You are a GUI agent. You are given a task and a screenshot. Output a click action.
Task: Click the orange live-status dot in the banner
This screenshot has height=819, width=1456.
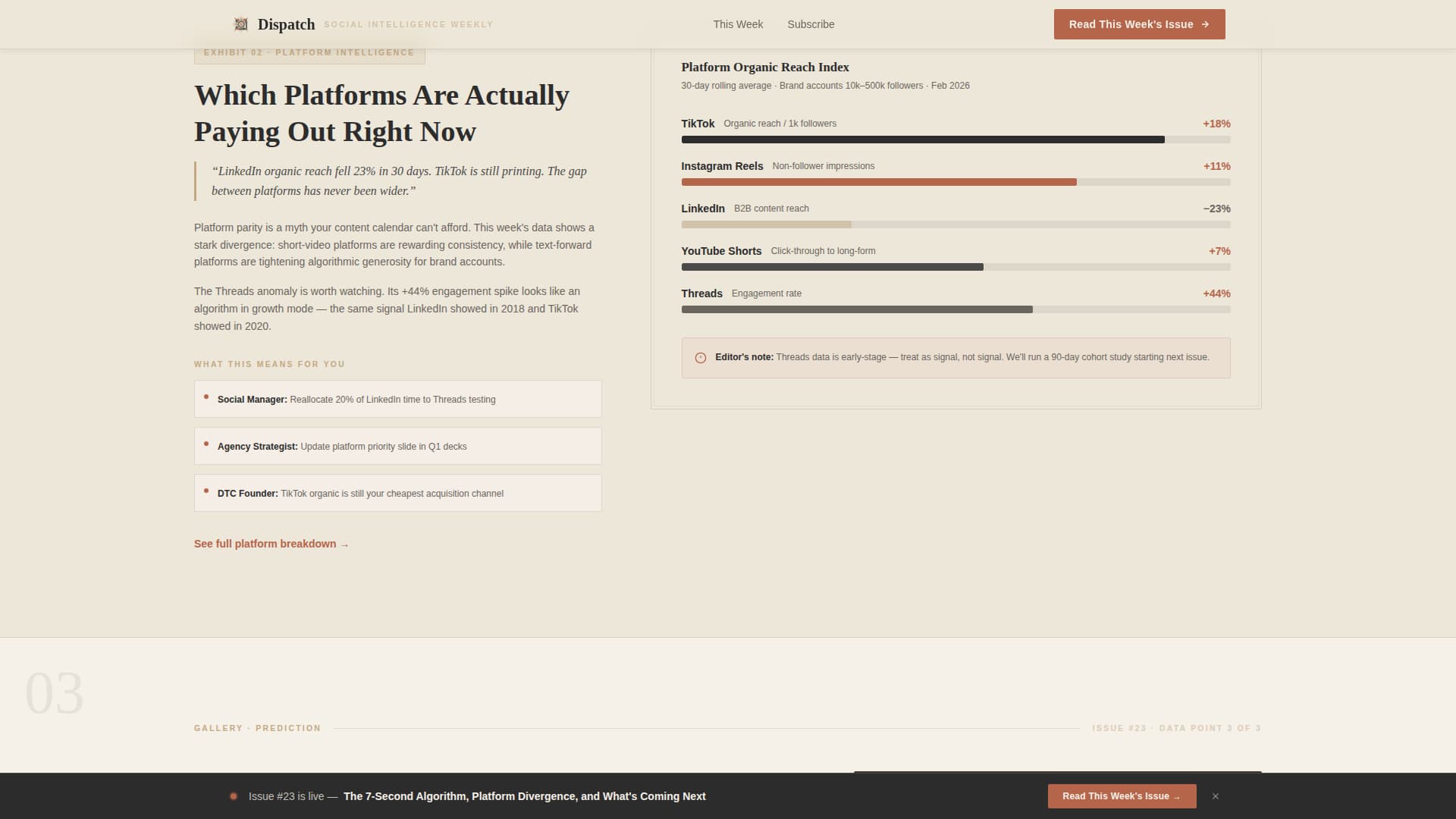[x=234, y=796]
